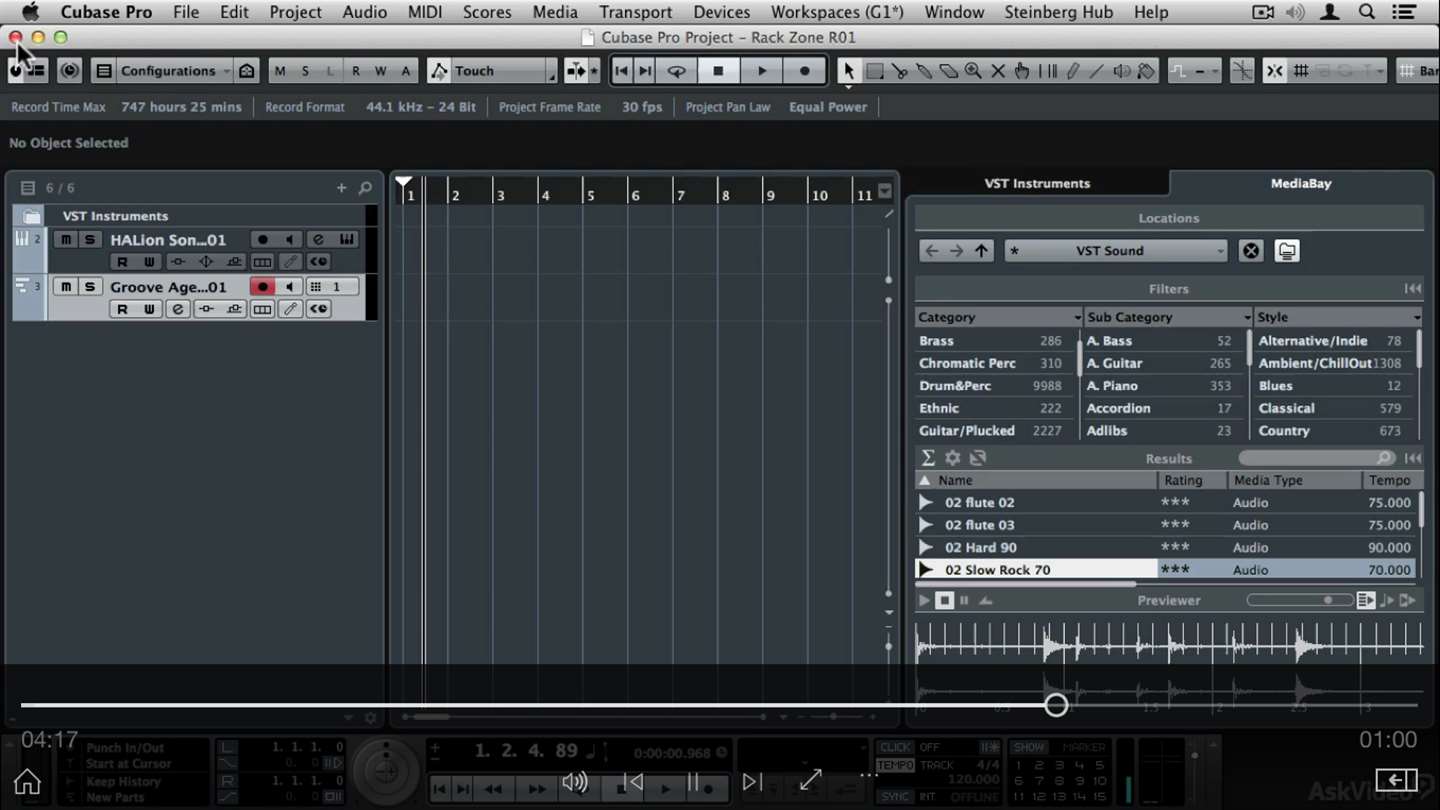The image size is (1440, 810).
Task: Open the Transport menu
Action: point(636,12)
